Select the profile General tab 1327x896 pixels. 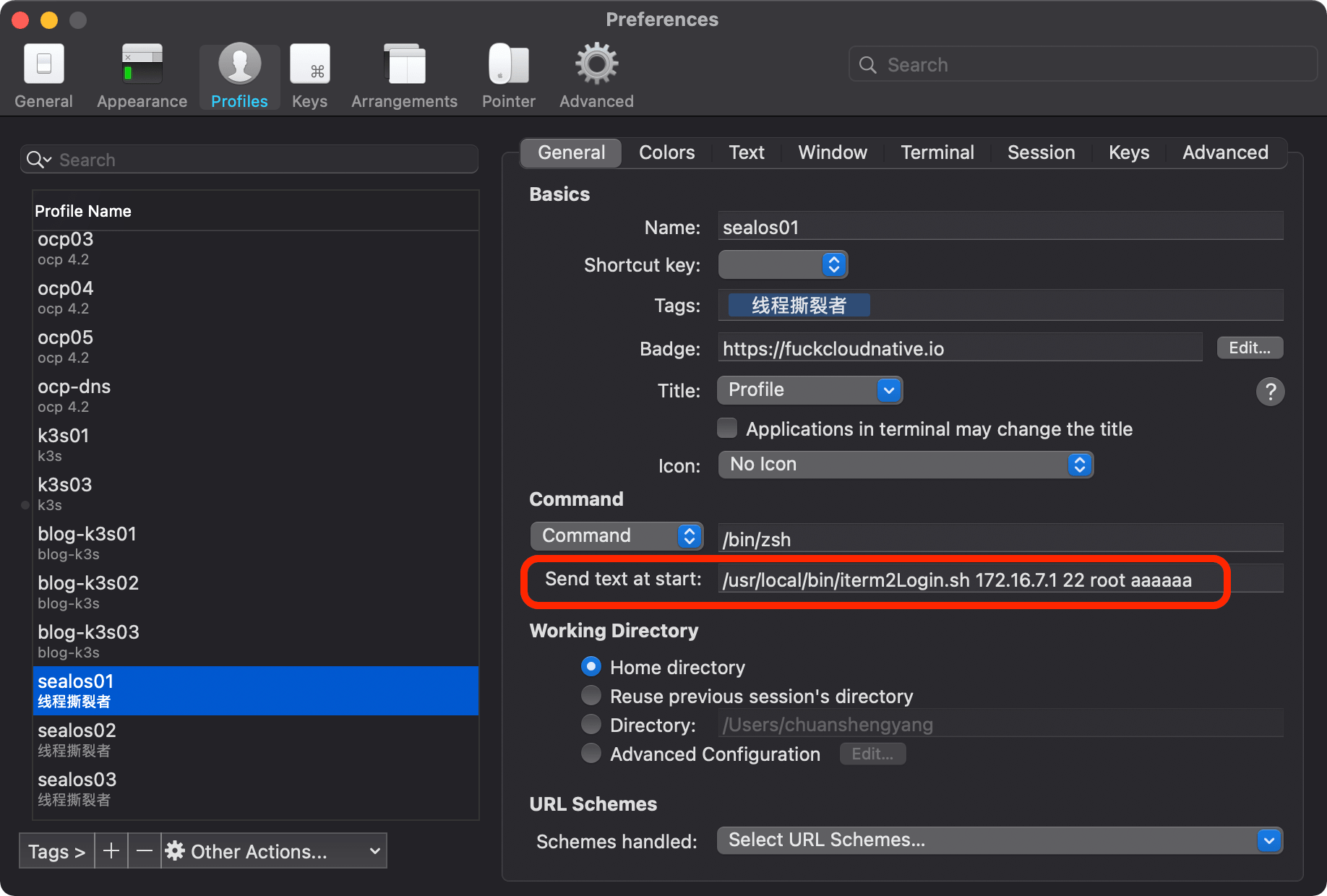point(571,152)
